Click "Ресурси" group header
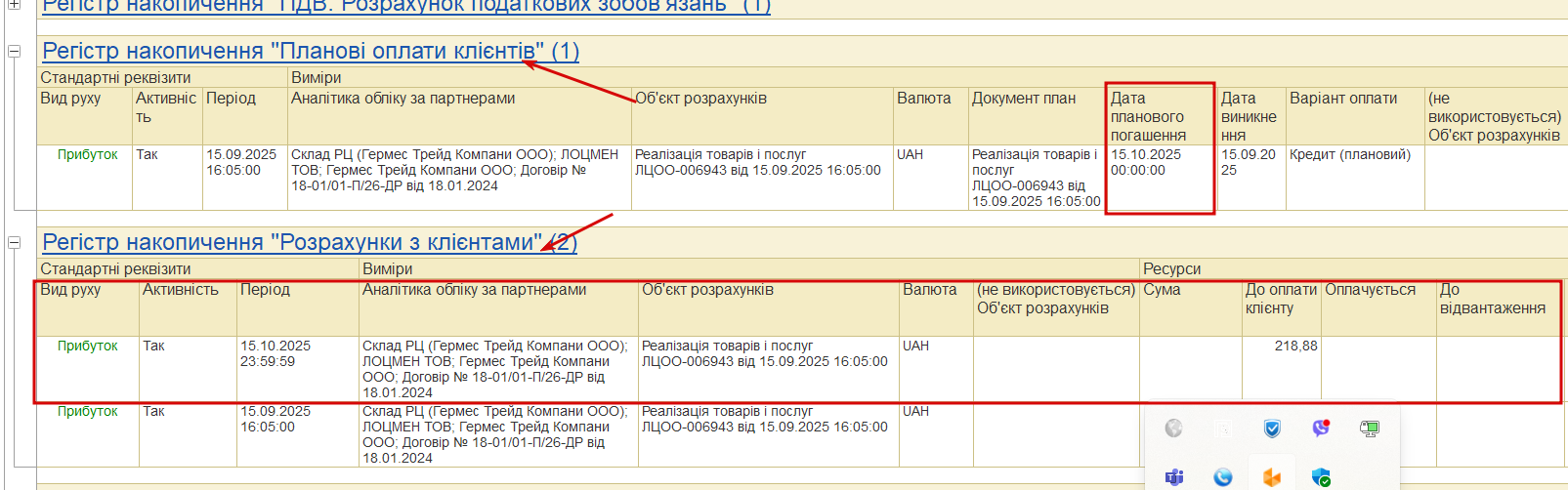Screen dimensions: 1568x490 (1353, 268)
